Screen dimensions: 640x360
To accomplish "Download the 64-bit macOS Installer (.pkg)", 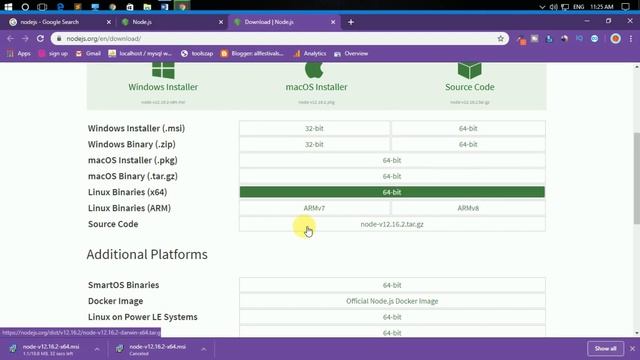I will [392, 160].
